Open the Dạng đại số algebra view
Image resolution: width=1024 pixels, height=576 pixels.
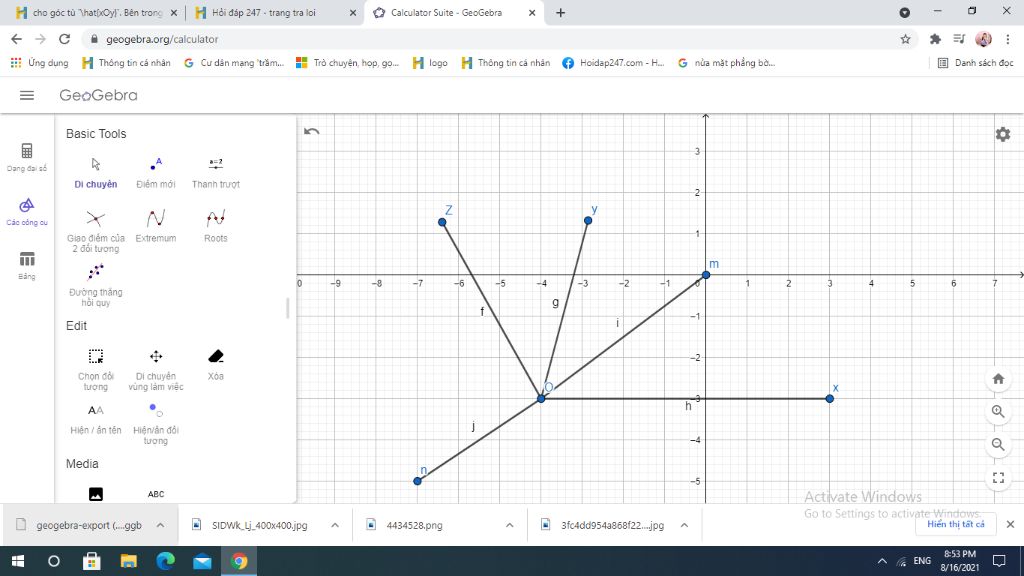tap(27, 157)
